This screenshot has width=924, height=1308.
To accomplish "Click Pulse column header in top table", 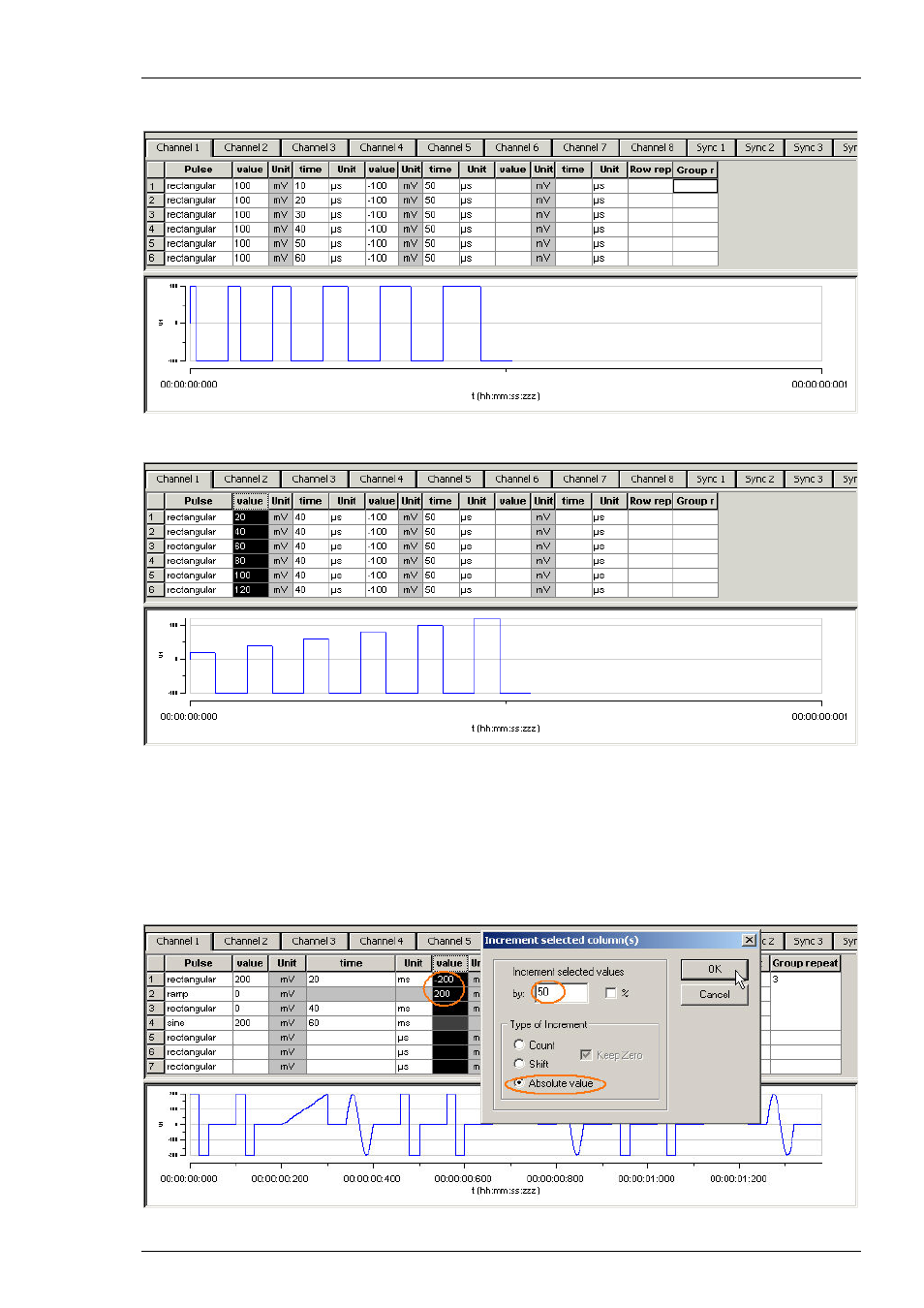I will point(198,170).
